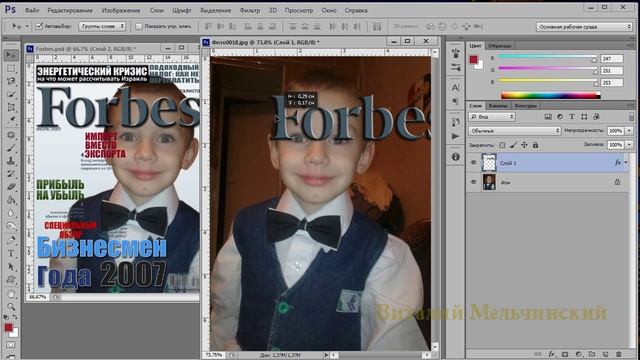The width and height of the screenshot is (640, 360).
Task: Select the Dodge tool
Action: (11, 226)
